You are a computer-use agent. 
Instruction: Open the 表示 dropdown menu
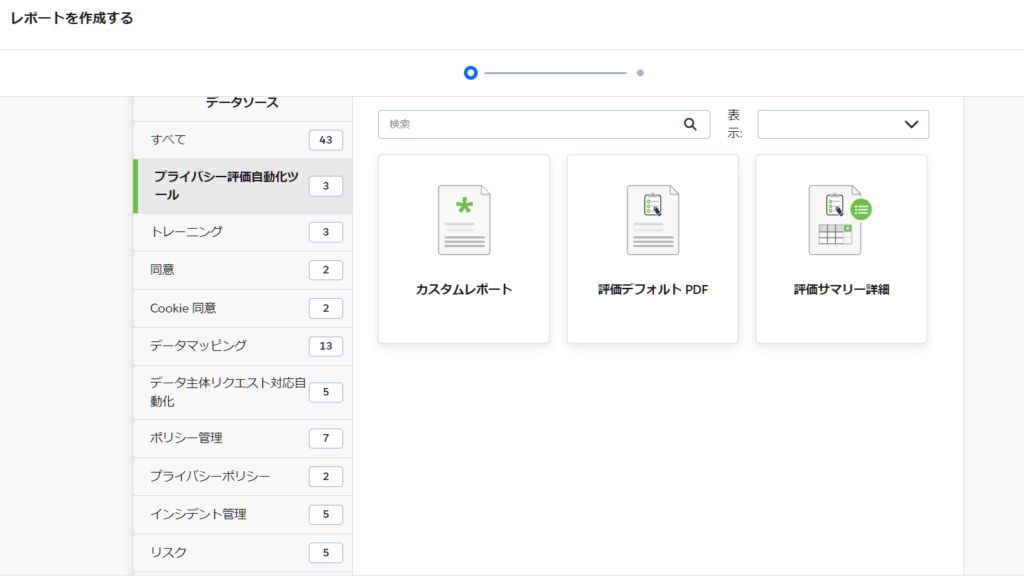pyautogui.click(x=843, y=124)
